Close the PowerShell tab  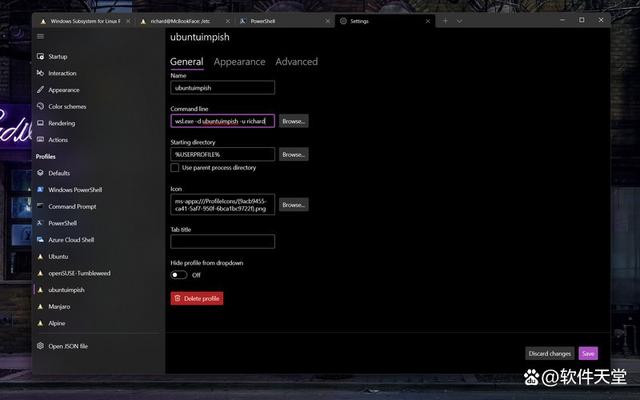327,21
